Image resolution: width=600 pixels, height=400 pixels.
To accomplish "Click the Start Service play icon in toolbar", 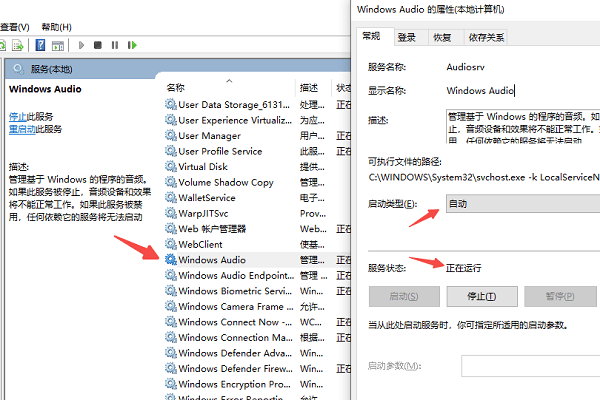I will point(80,45).
